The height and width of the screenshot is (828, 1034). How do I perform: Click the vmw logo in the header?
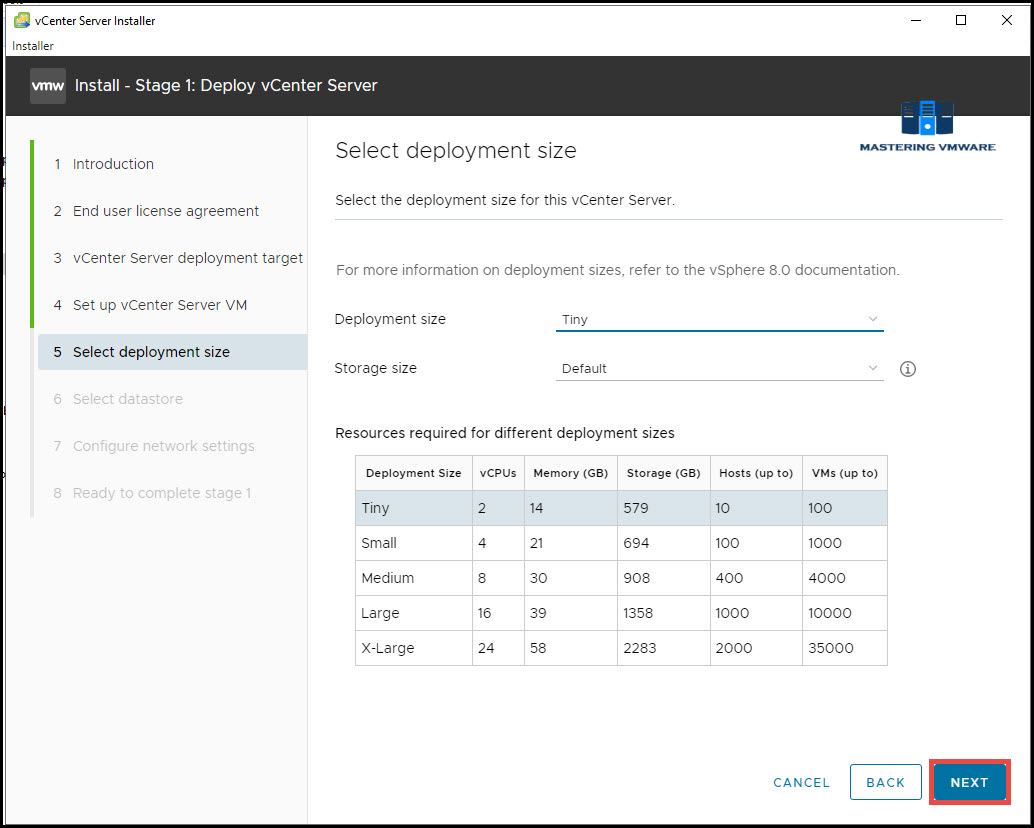47,86
